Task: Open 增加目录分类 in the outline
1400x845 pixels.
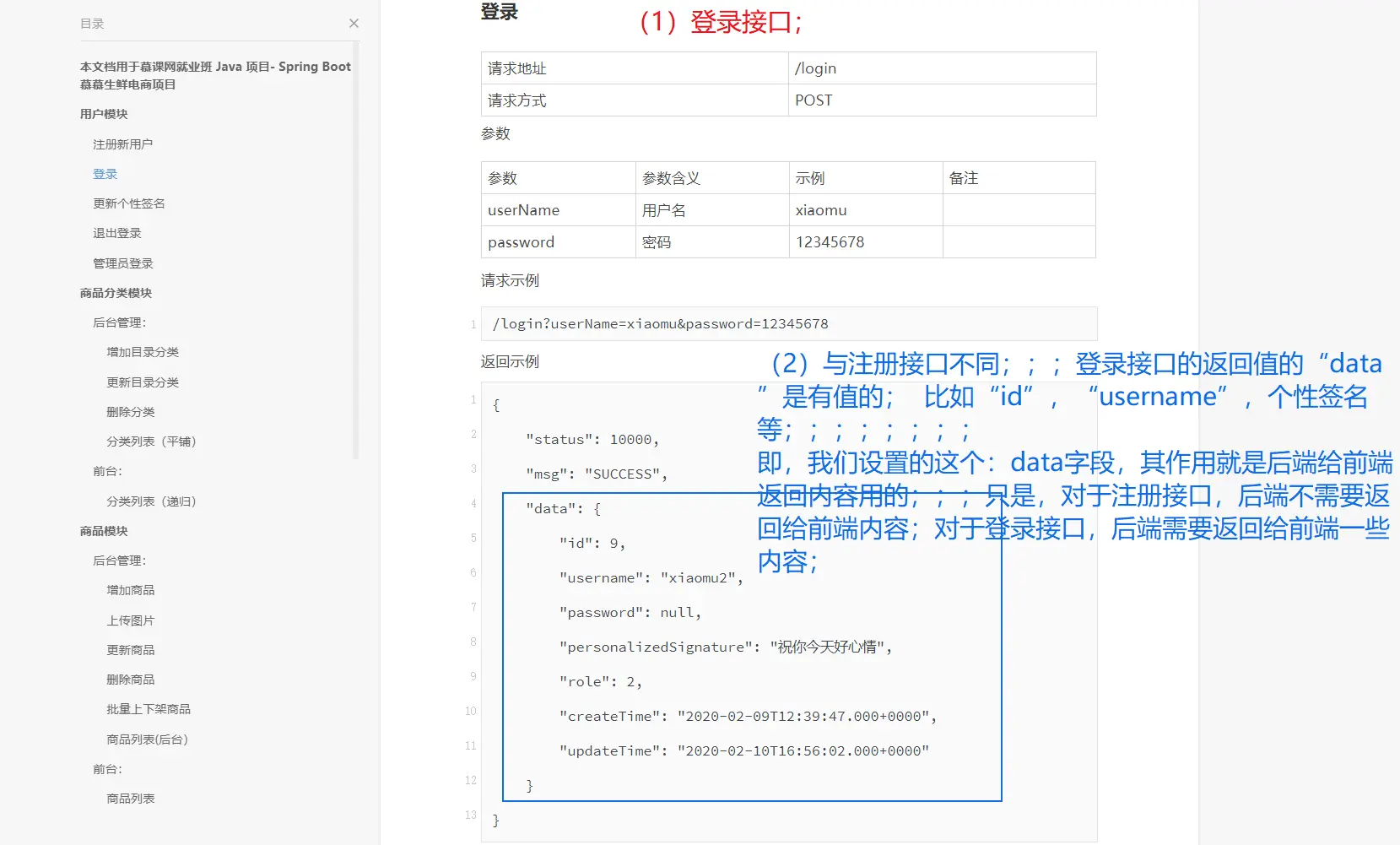Action: coord(142,352)
